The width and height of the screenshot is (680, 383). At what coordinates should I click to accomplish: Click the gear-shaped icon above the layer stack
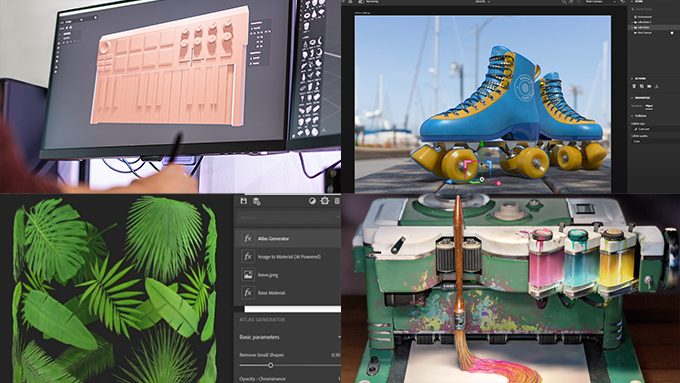[x=325, y=201]
